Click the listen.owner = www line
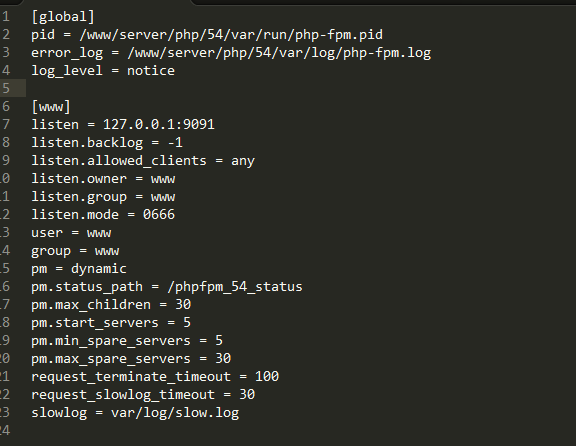This screenshot has height=446, width=576. [103, 179]
